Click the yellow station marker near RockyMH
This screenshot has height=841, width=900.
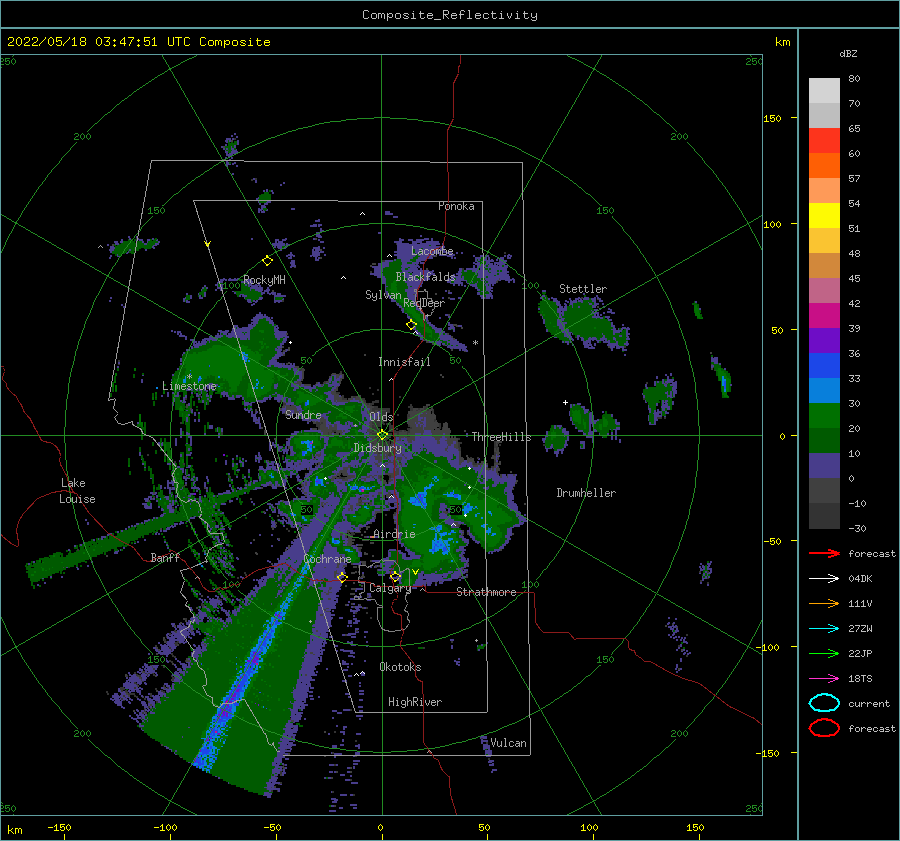(267, 261)
